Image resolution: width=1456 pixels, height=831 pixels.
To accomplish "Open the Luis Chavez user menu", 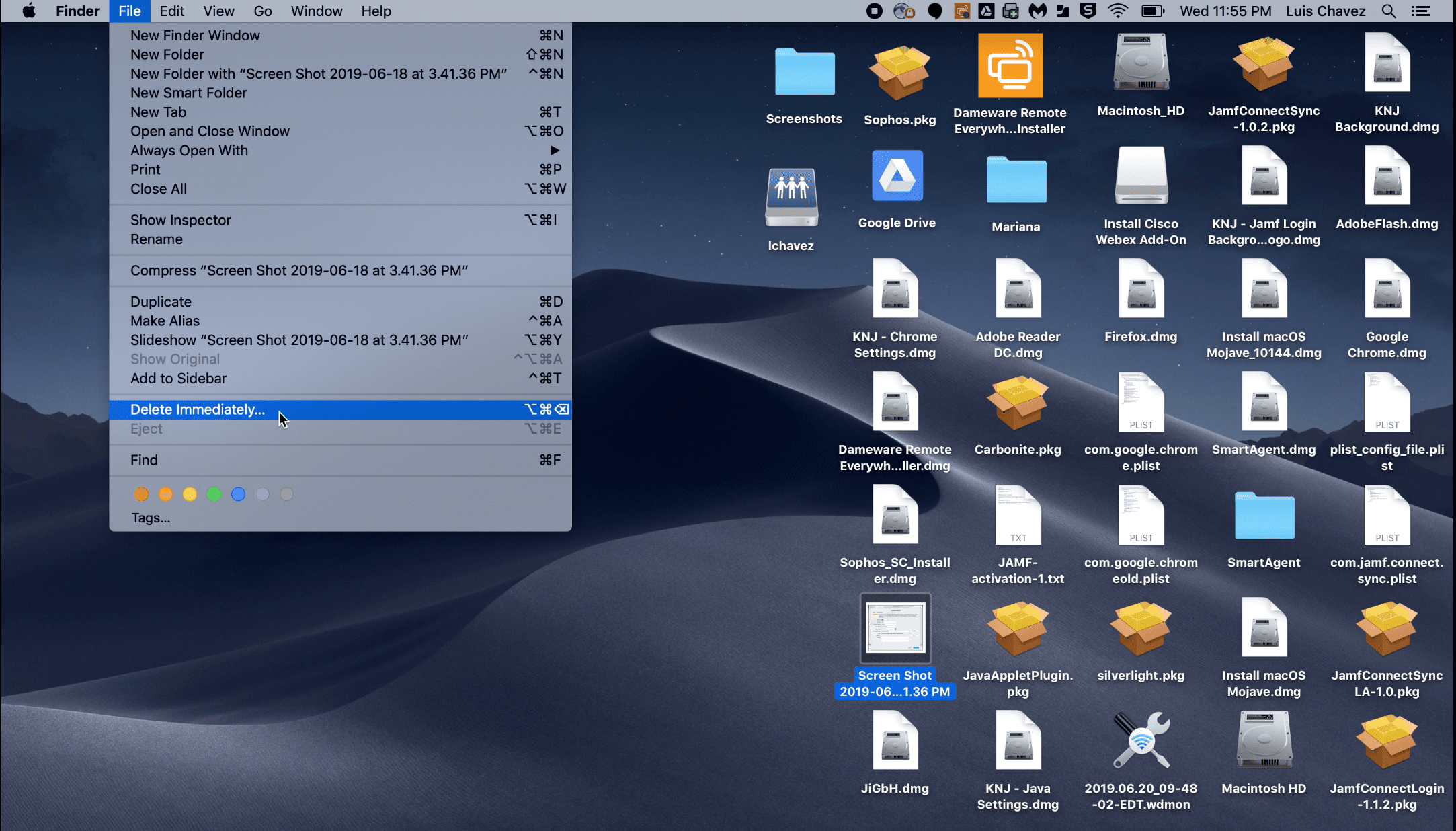I will click(1326, 11).
